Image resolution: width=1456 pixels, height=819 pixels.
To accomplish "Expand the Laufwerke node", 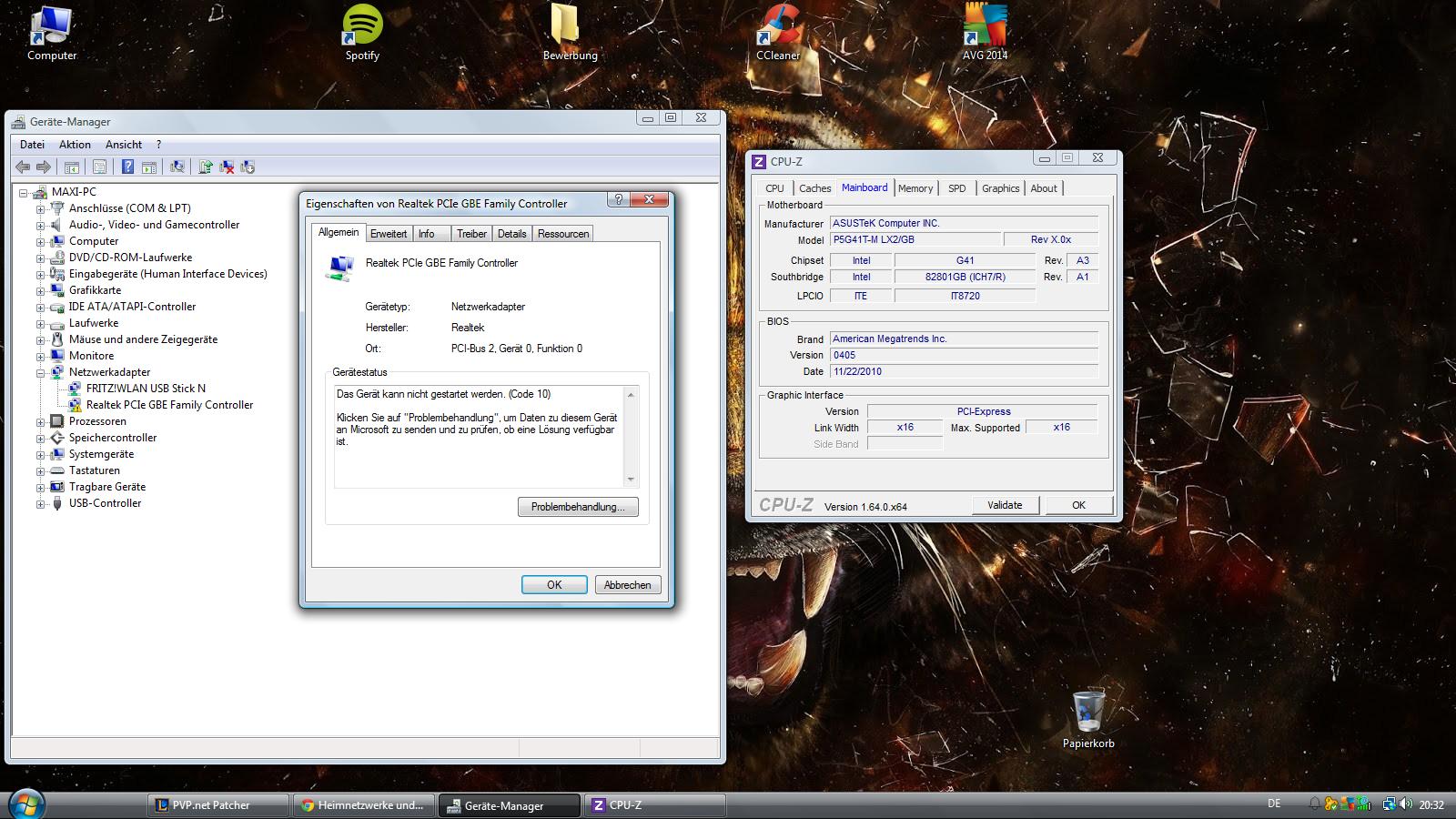I will 40,323.
